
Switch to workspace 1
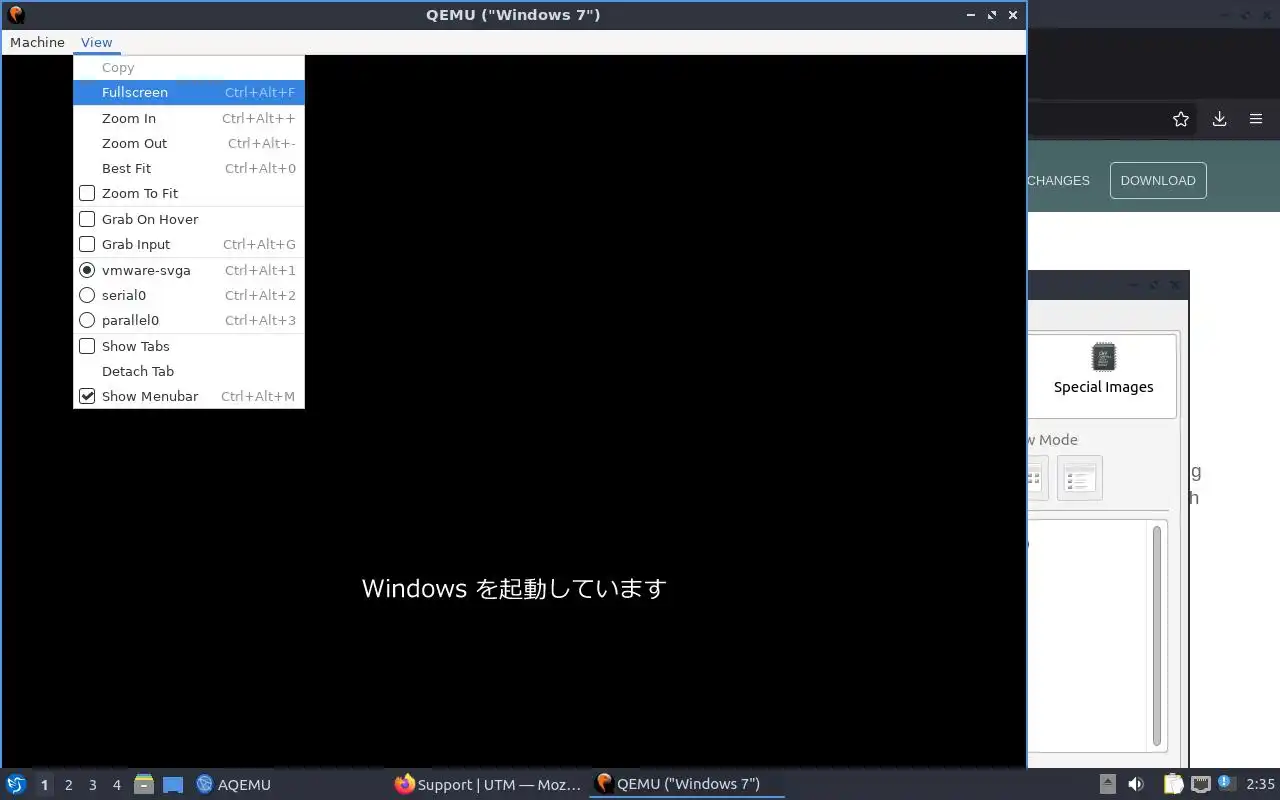(44, 785)
